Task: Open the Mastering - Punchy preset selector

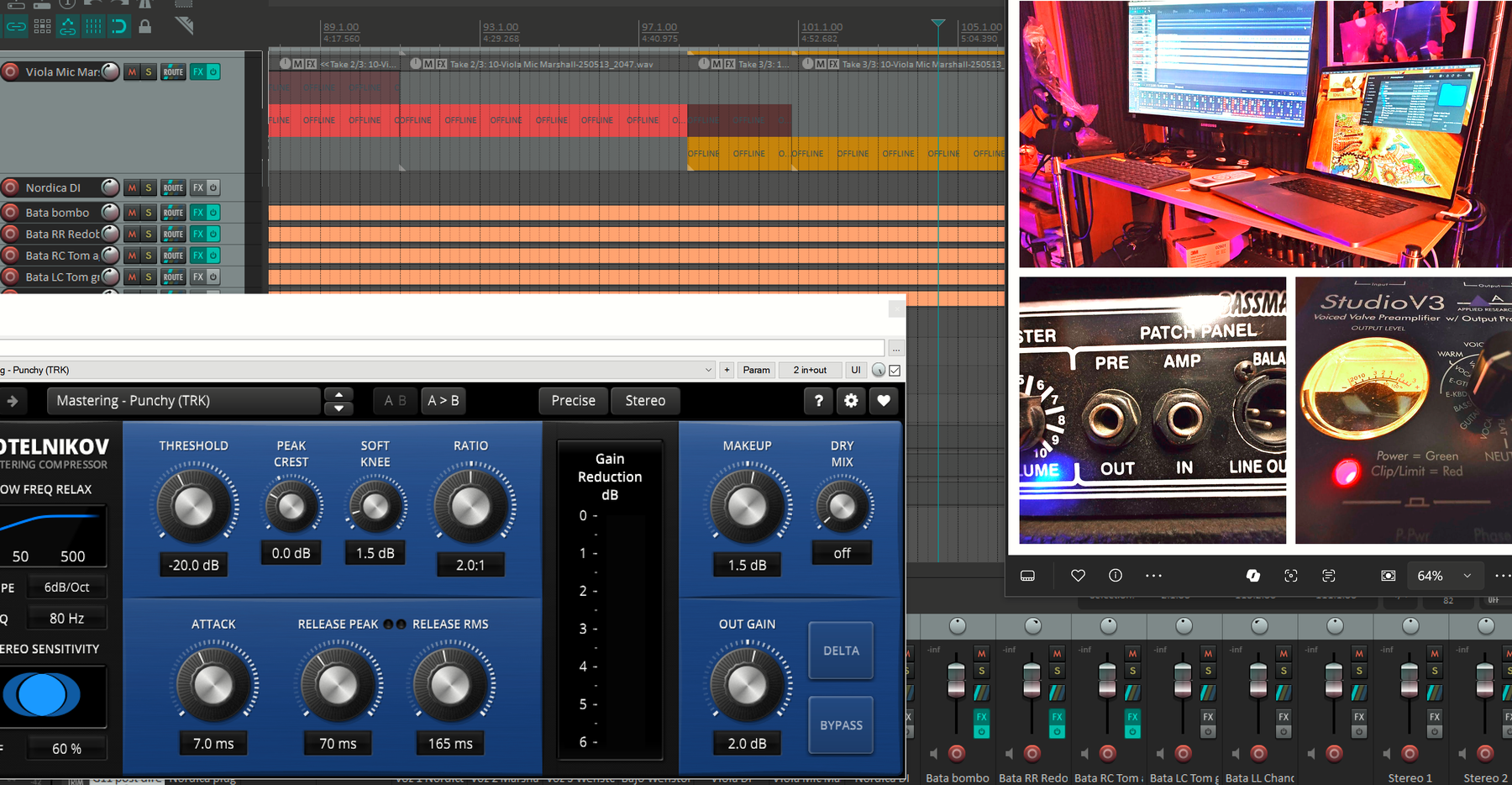Action: 184,401
